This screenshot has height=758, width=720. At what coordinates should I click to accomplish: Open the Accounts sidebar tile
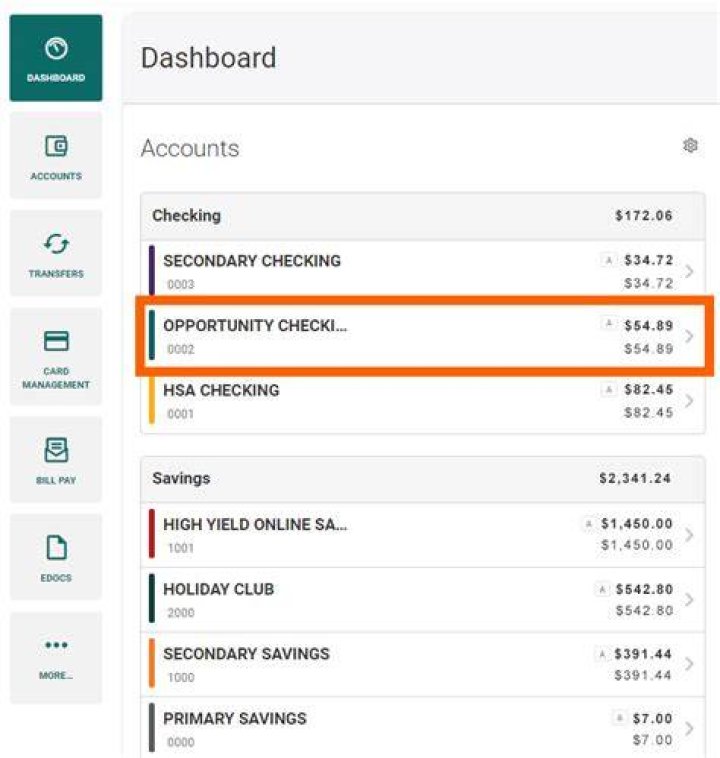pos(56,155)
